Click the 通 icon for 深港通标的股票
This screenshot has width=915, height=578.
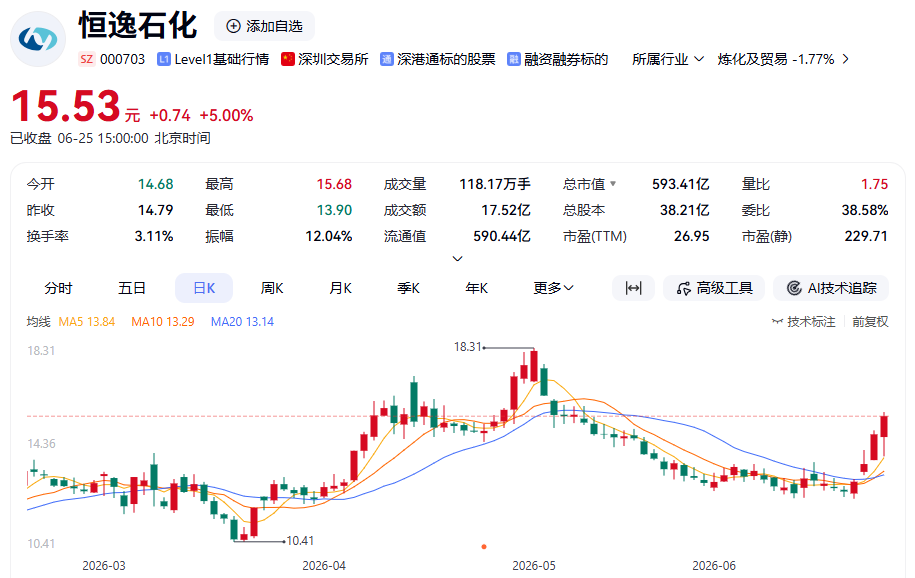click(x=386, y=60)
